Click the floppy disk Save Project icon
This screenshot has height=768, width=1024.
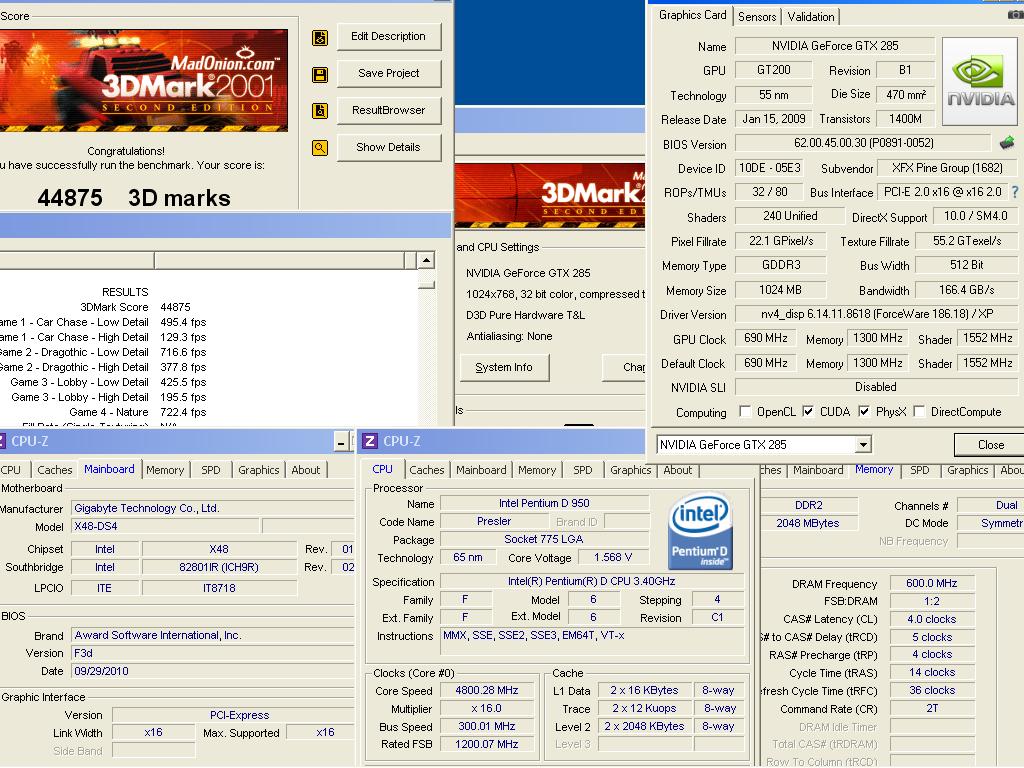point(320,74)
